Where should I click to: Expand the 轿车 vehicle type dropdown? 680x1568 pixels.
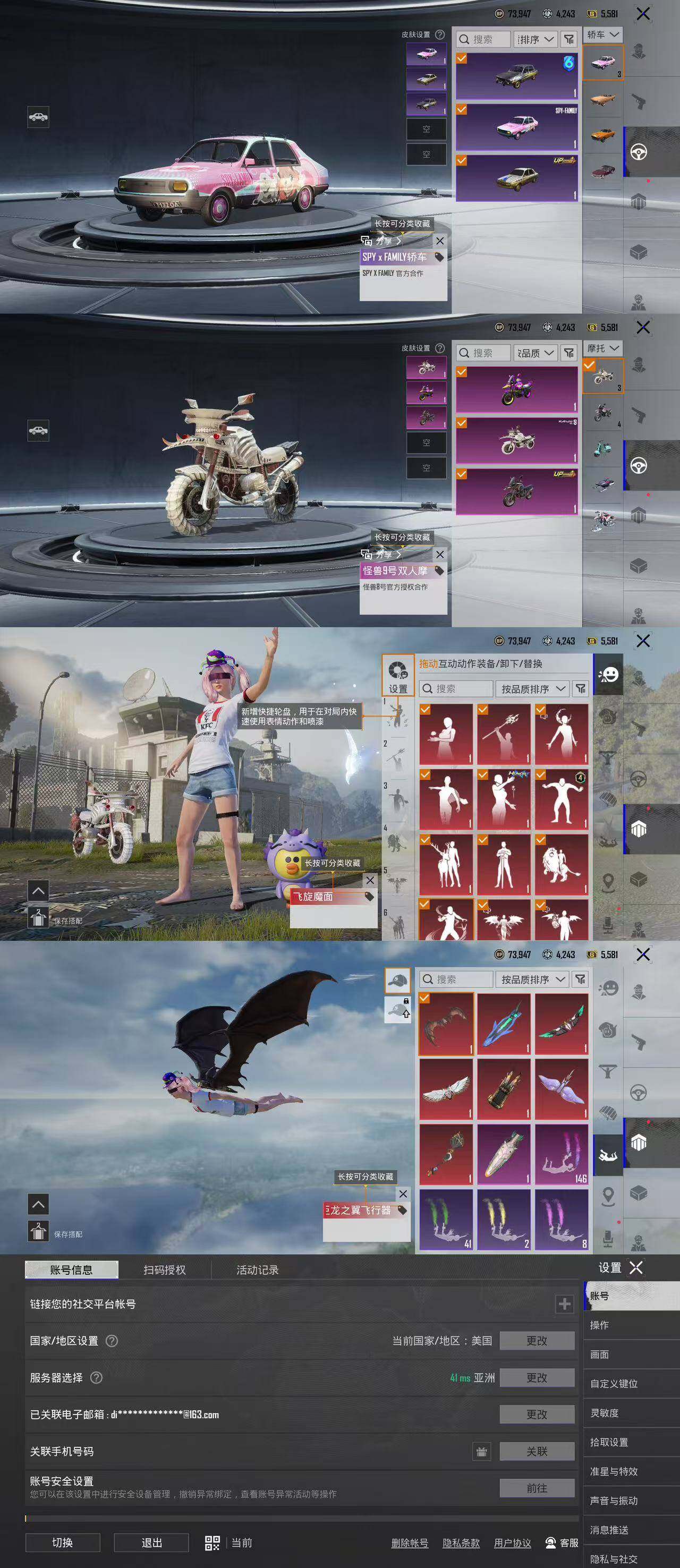point(602,35)
